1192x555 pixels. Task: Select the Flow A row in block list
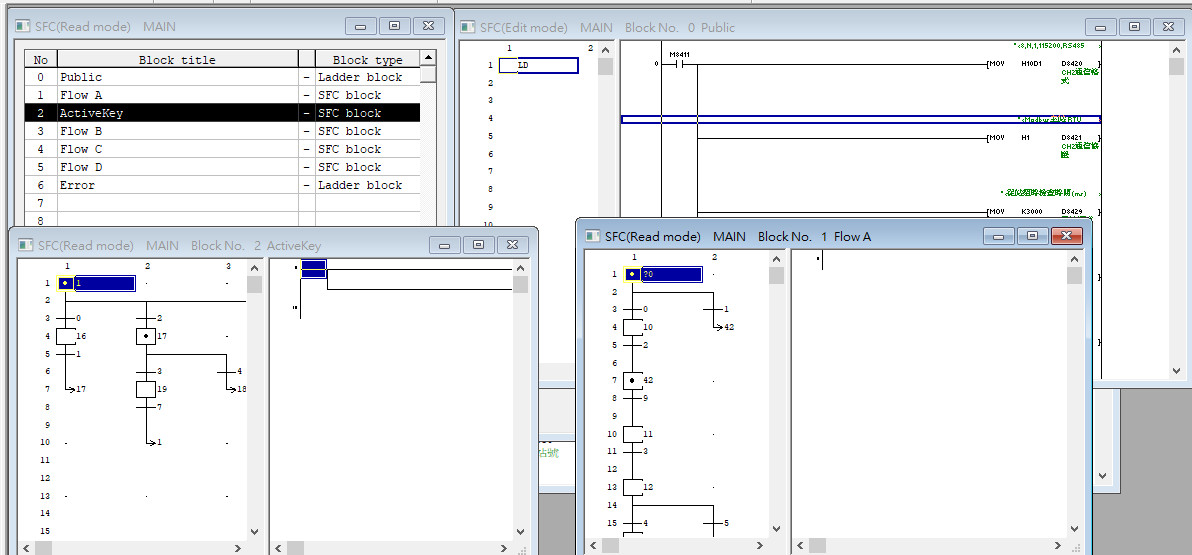point(178,95)
